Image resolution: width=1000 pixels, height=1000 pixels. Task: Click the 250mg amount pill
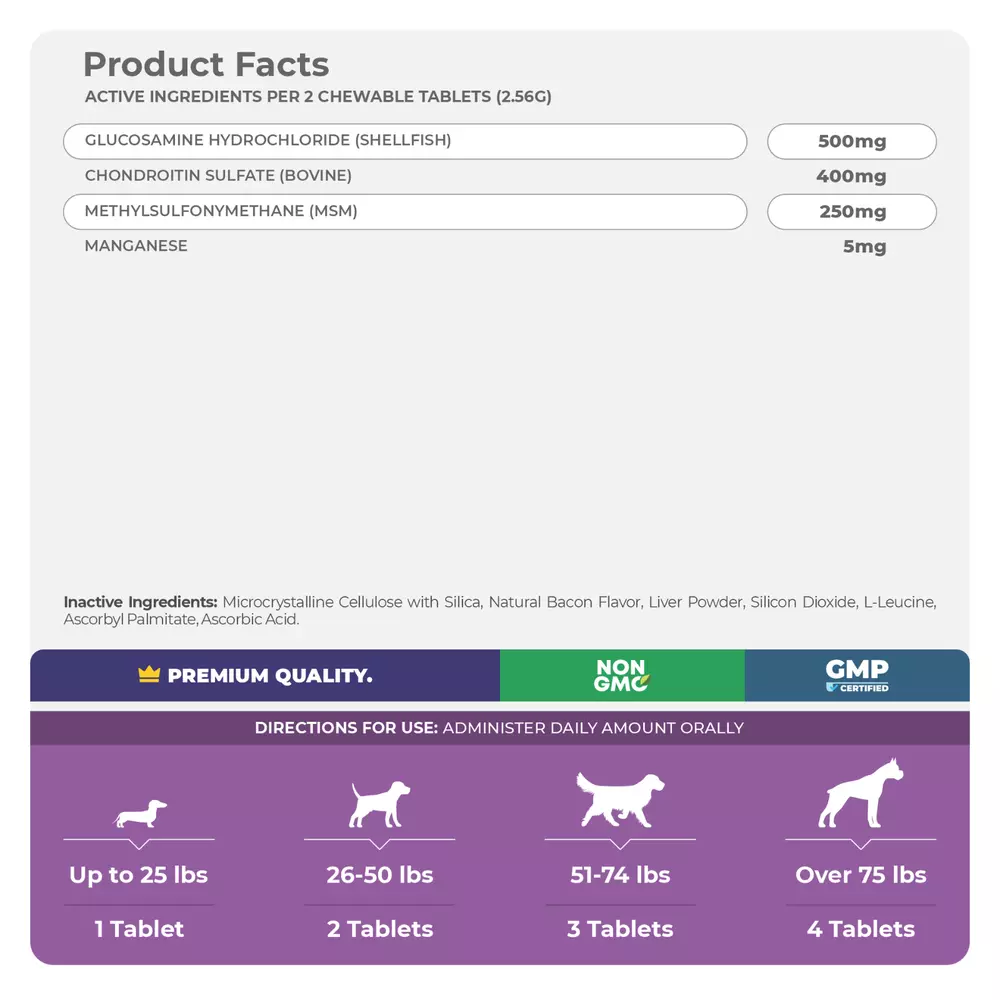click(851, 211)
